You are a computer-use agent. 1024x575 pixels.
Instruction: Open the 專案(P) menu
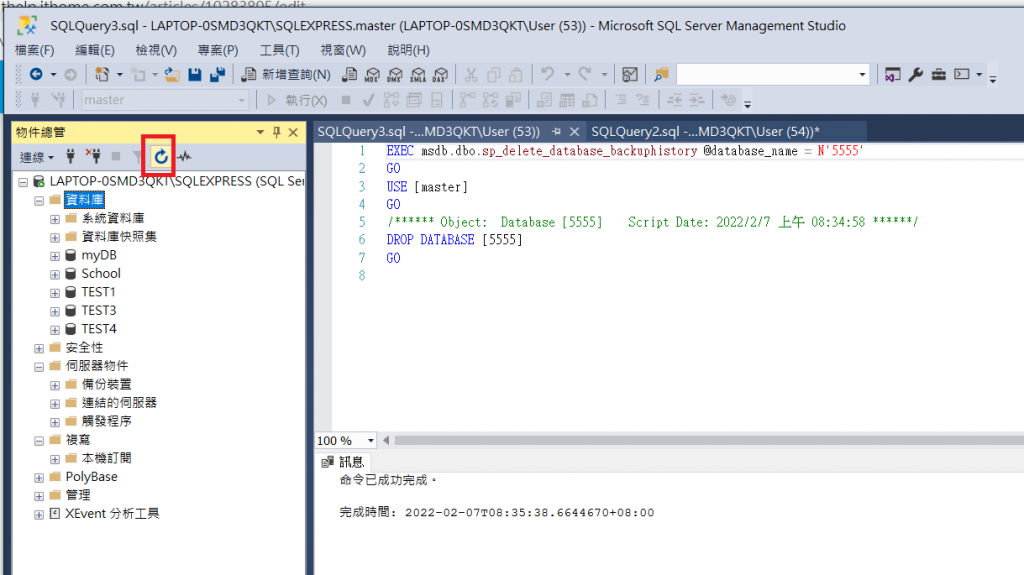[218, 50]
